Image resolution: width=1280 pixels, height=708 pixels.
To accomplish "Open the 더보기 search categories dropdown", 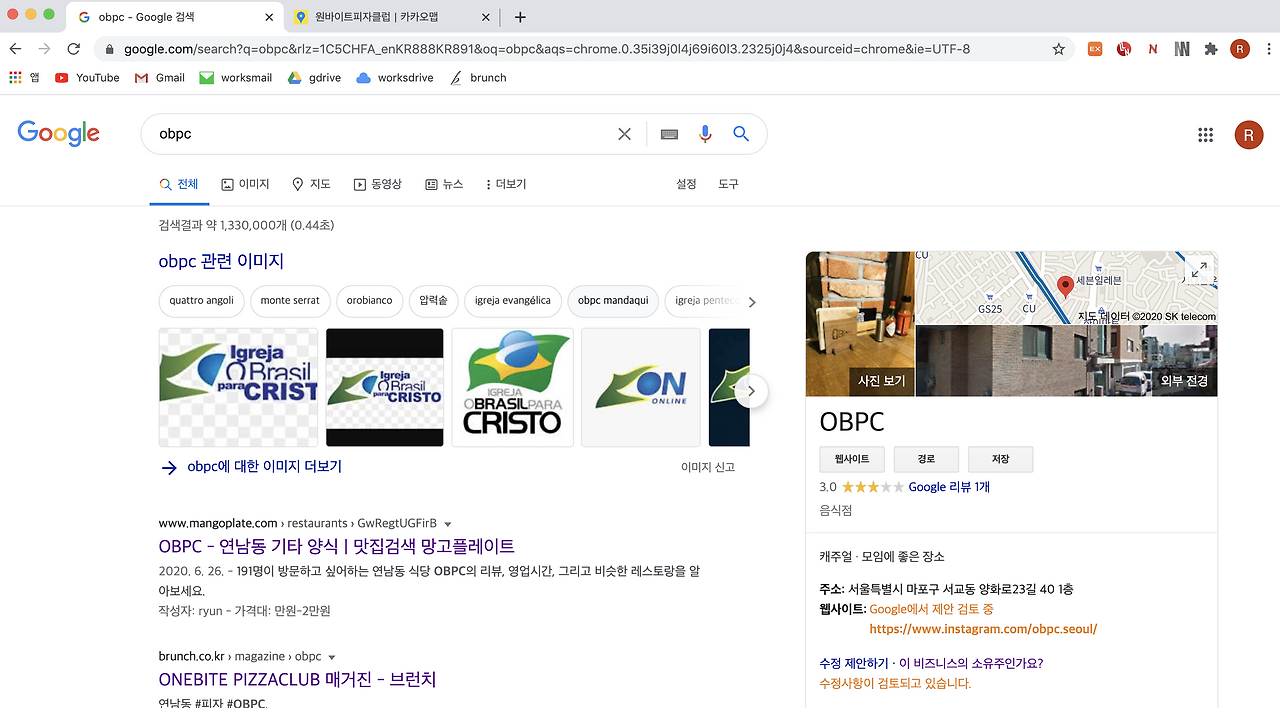I will (505, 184).
